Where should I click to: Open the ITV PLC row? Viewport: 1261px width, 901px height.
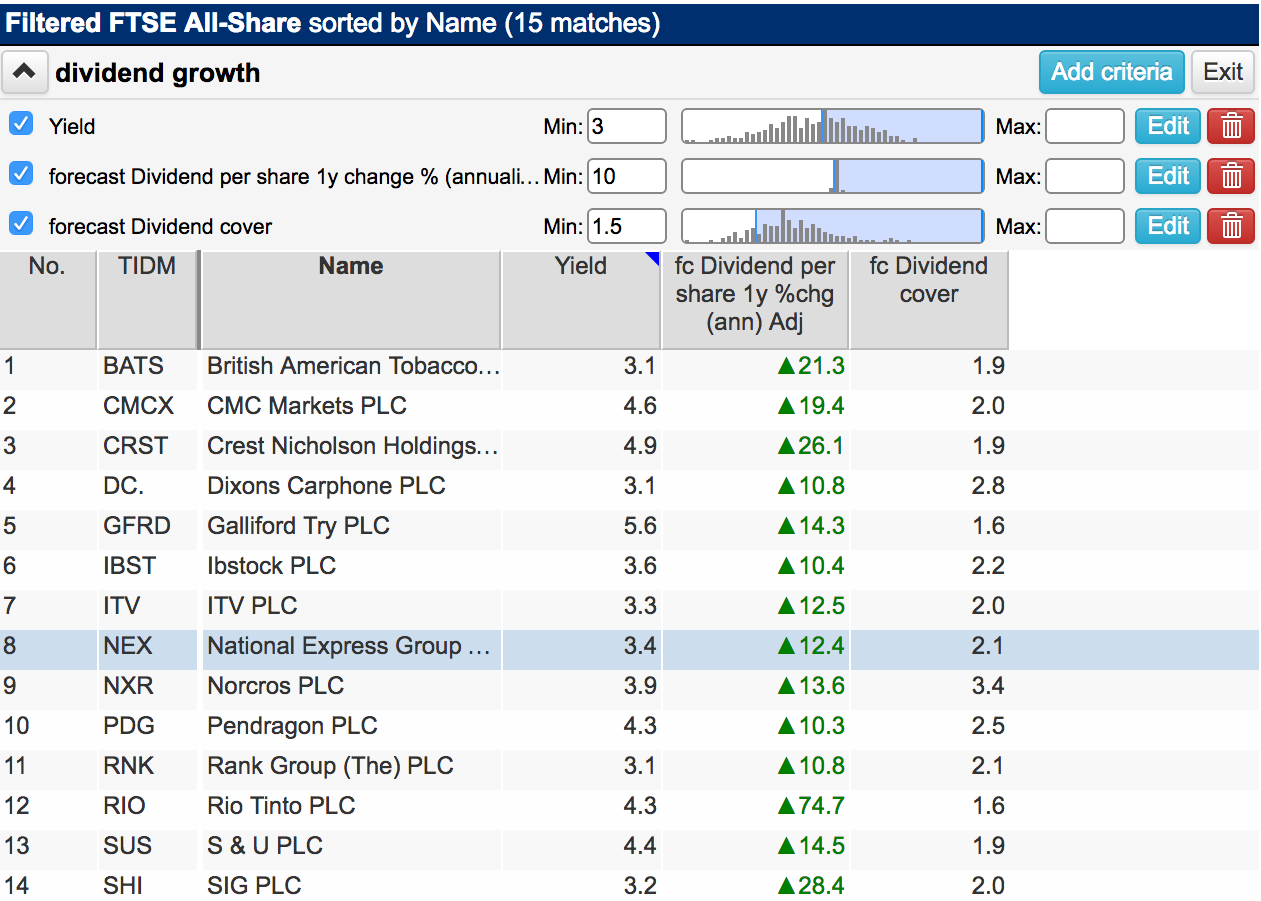pos(252,606)
